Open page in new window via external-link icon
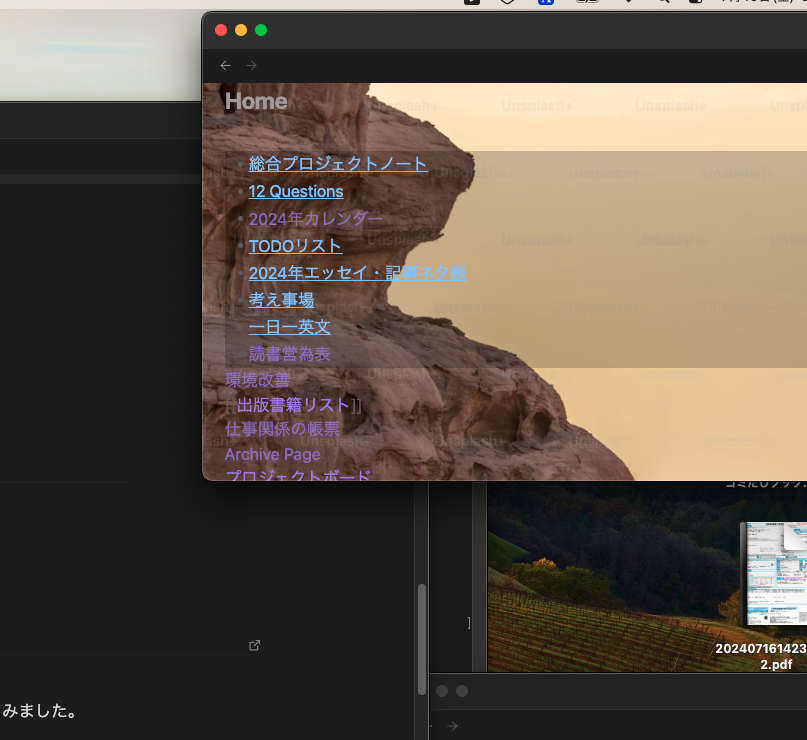Viewport: 807px width, 740px height. pos(255,645)
